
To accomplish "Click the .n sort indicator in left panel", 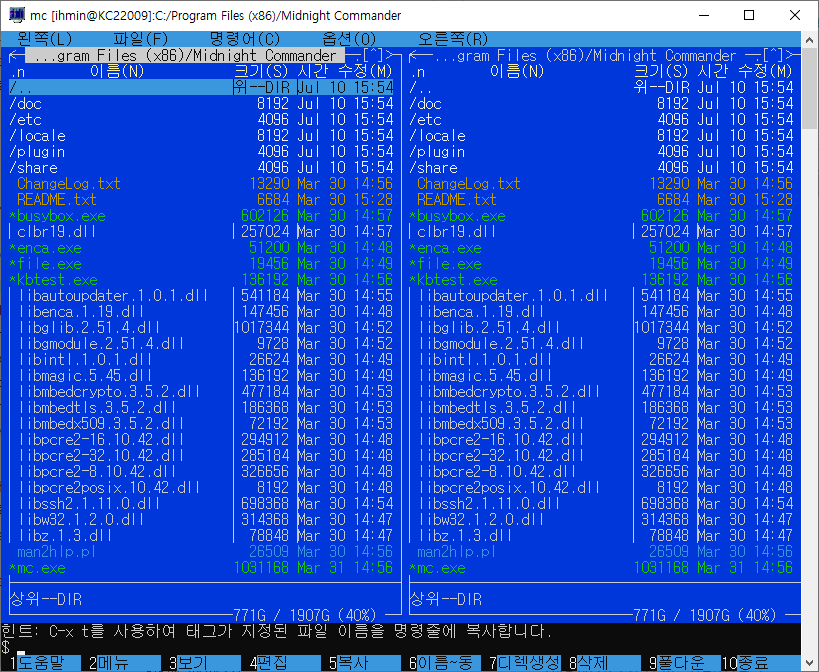I will point(17,72).
